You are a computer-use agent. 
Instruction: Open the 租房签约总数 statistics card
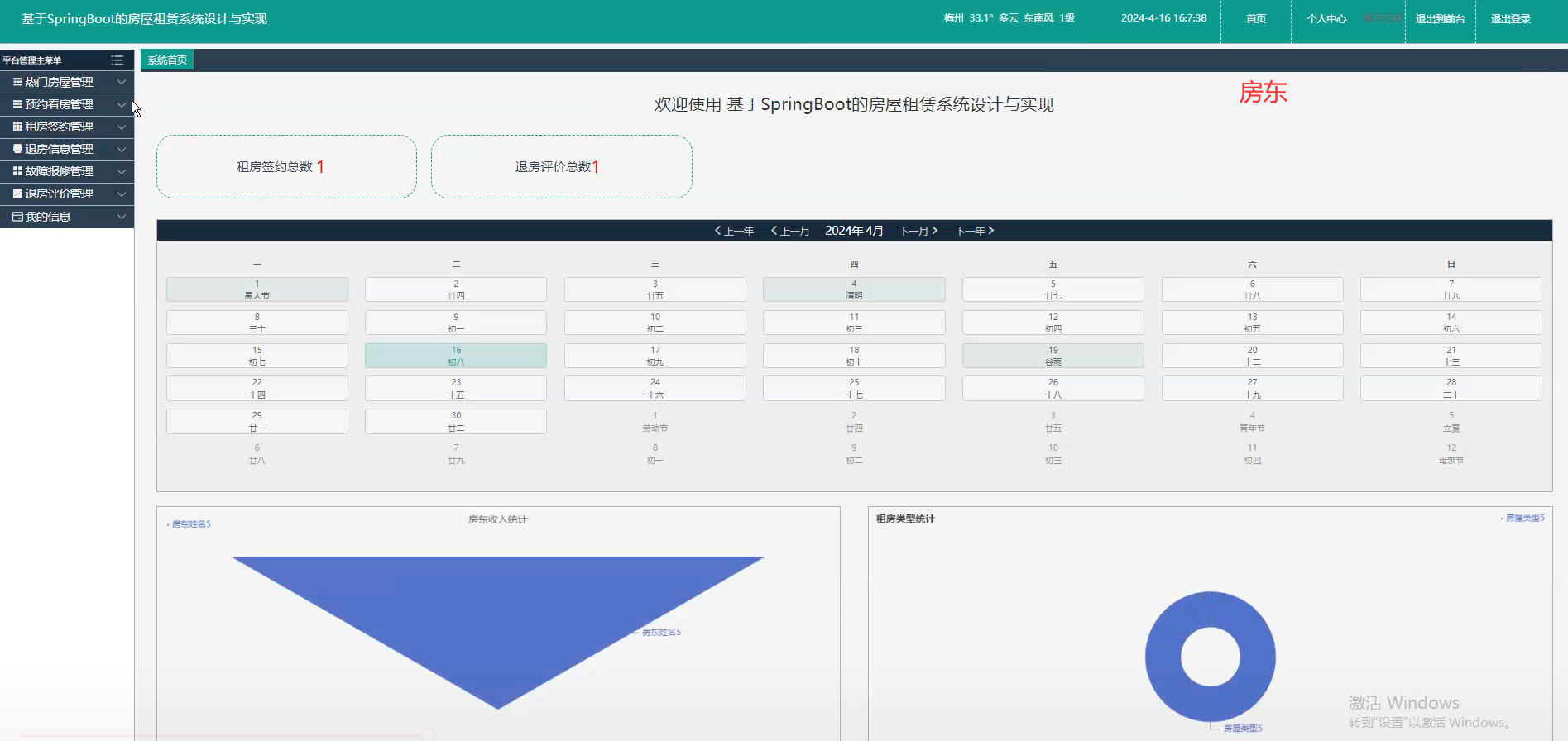[x=286, y=166]
